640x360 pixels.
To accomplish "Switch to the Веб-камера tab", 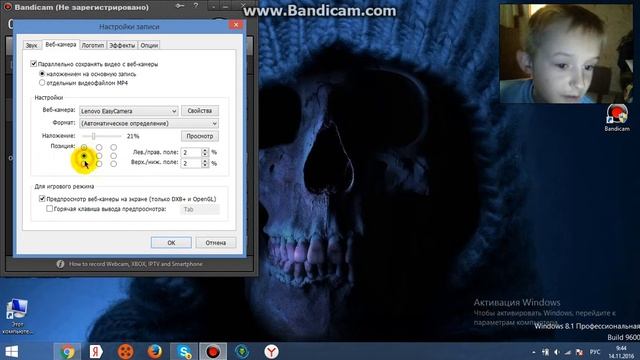I will tap(61, 44).
